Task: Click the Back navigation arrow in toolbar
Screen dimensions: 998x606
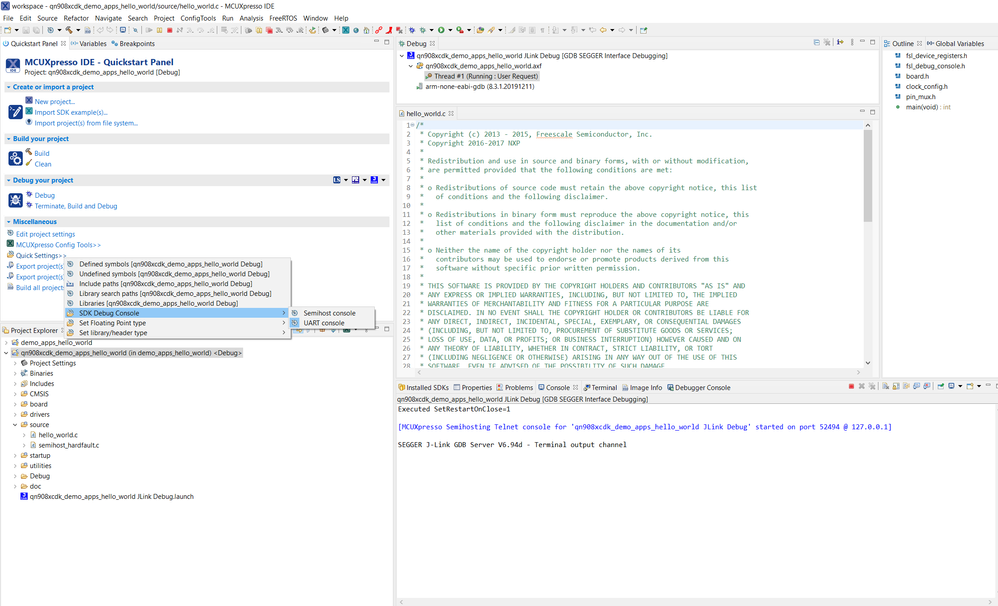Action: 603,30
